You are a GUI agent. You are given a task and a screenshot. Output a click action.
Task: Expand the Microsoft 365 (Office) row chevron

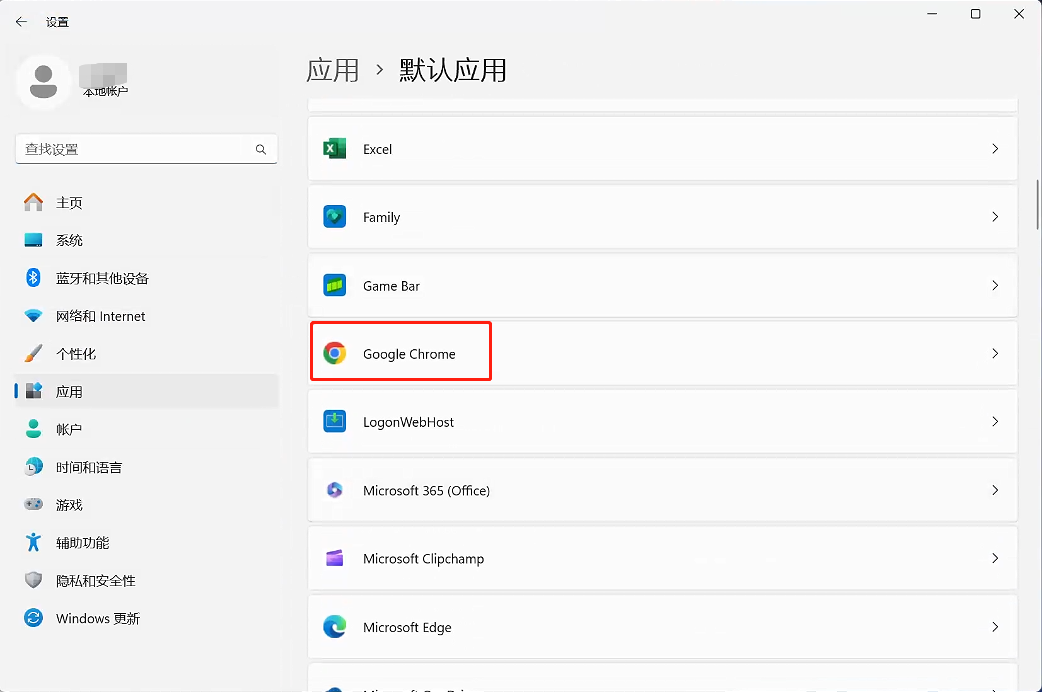point(995,490)
